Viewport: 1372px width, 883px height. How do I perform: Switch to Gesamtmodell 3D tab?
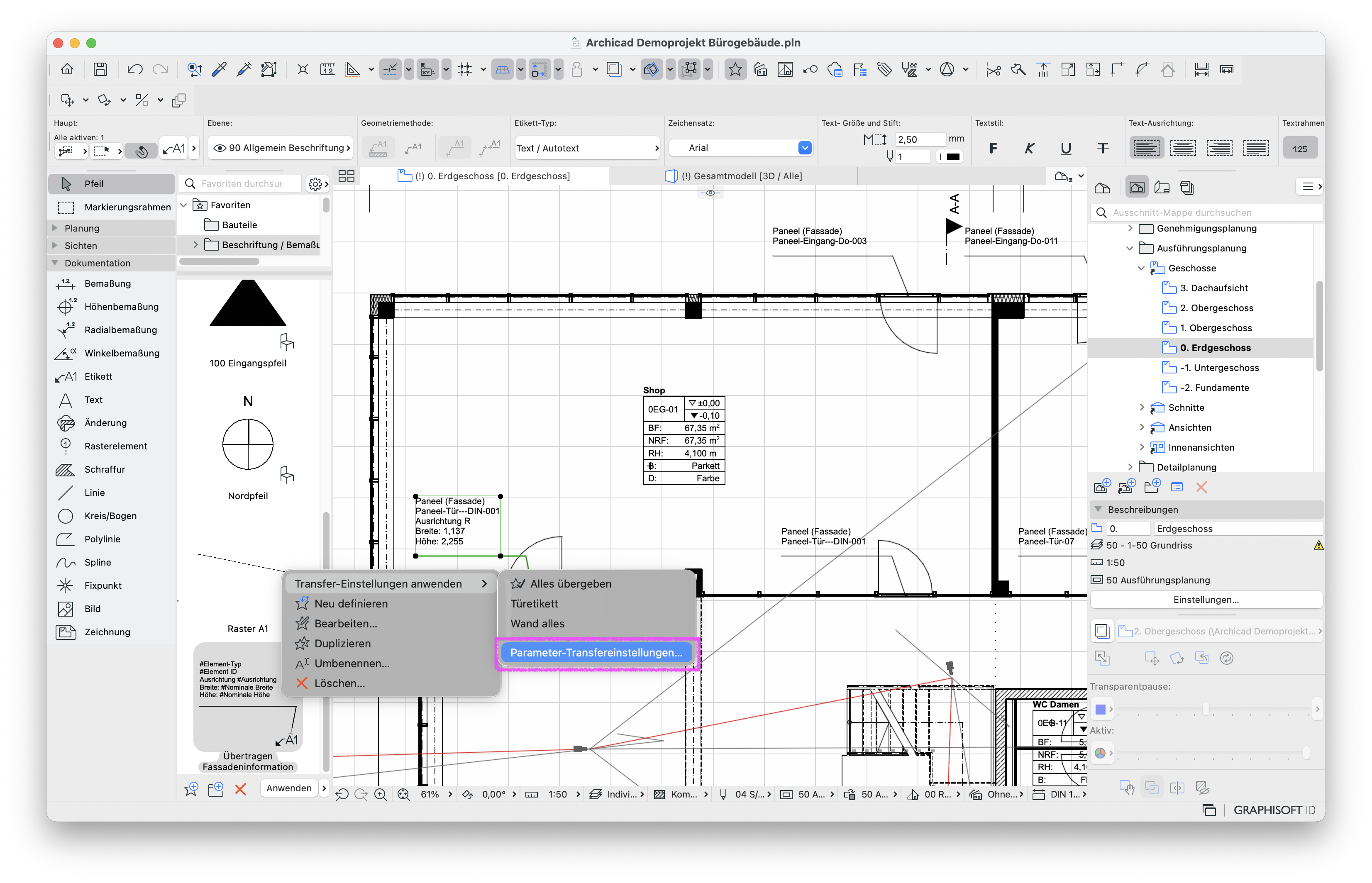[x=734, y=176]
